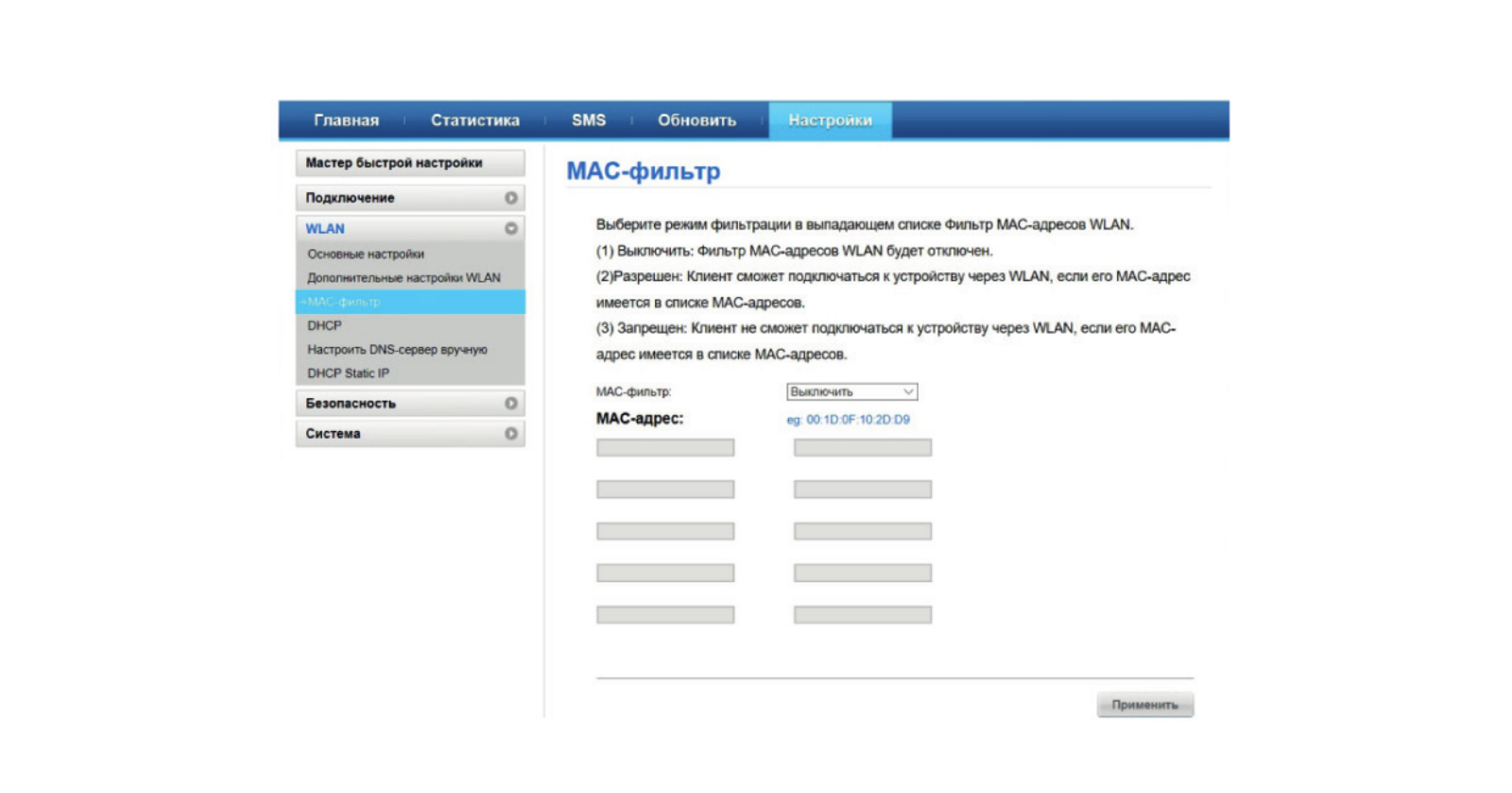Click the second MAC address field, left column
This screenshot has height=793, width=1512.
click(665, 490)
